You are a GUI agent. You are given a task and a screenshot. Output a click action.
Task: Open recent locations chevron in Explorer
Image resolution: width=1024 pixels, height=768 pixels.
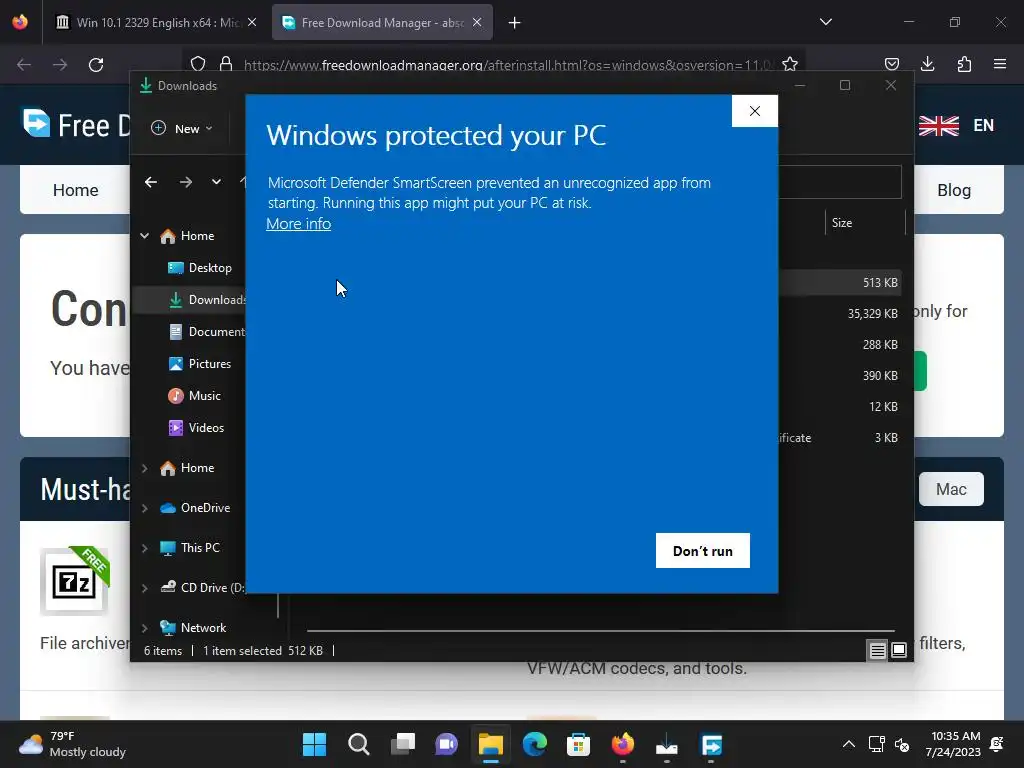(x=216, y=182)
